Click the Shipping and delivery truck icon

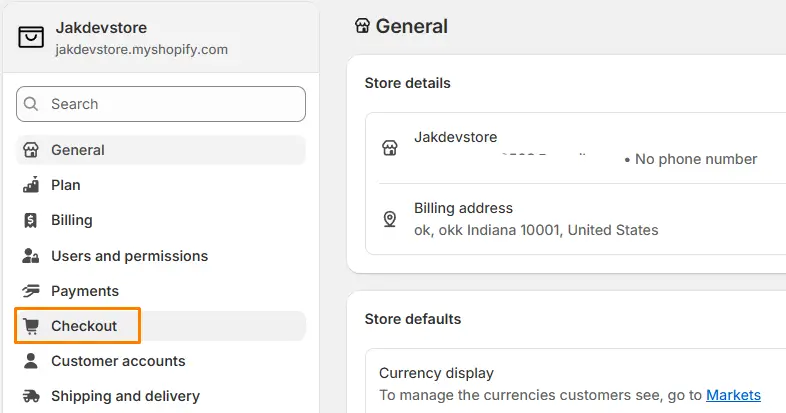pyautogui.click(x=31, y=396)
